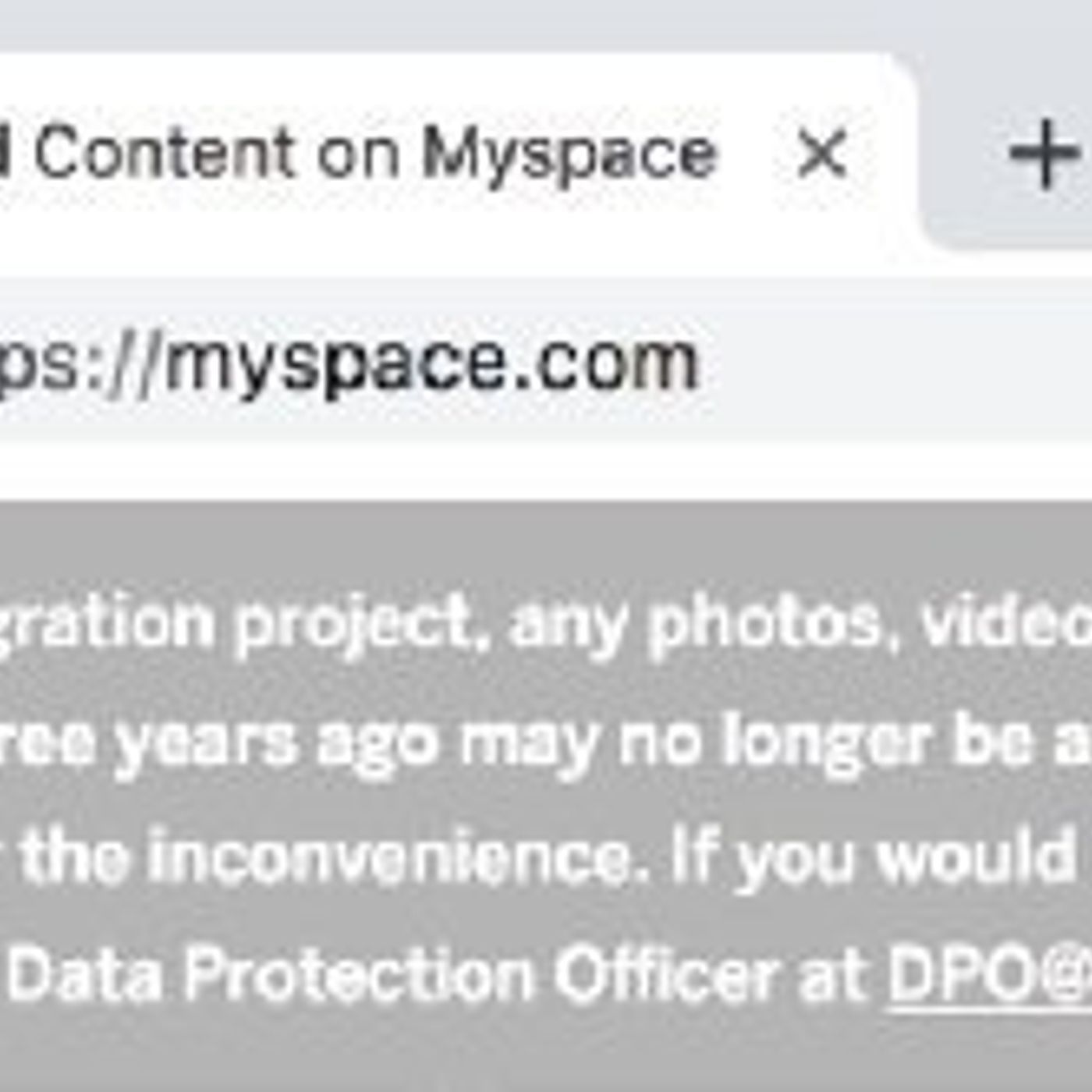Close the Content on Myspace tab
Screen dimensions: 1092x1092
(821, 154)
